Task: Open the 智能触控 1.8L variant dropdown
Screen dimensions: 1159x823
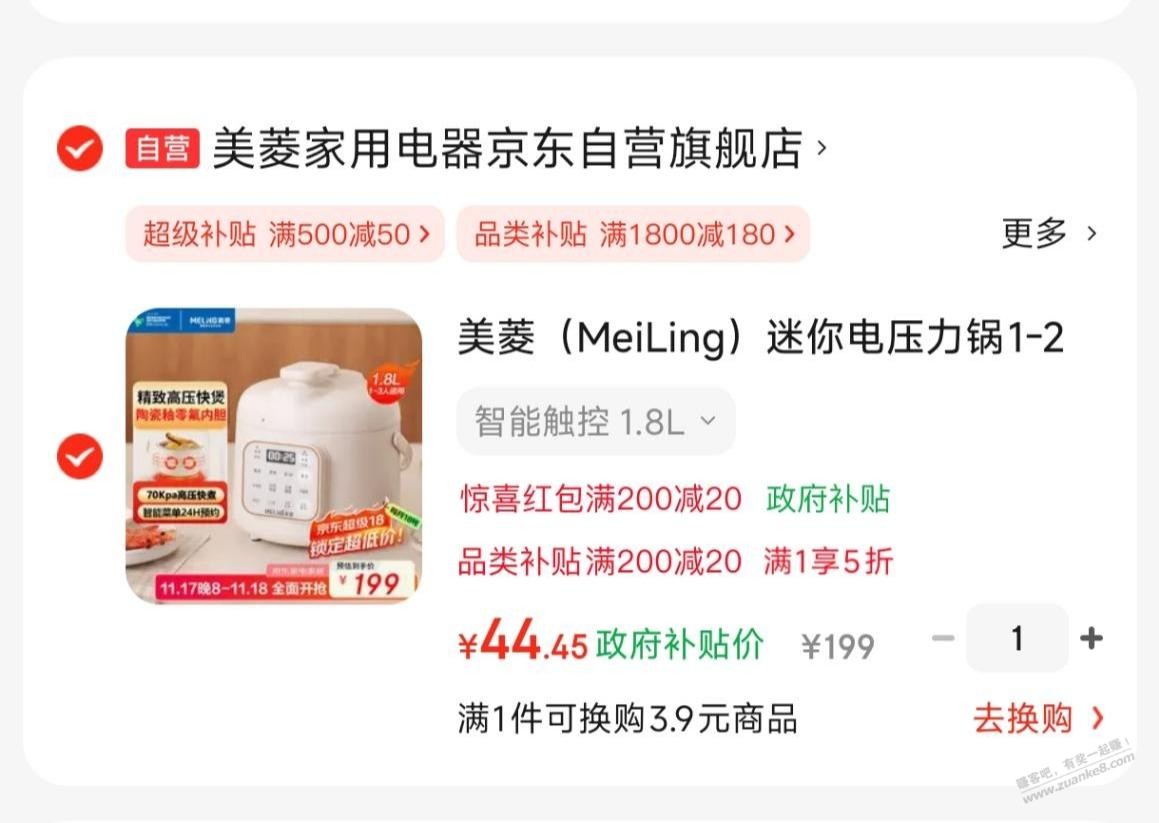Action: point(596,421)
